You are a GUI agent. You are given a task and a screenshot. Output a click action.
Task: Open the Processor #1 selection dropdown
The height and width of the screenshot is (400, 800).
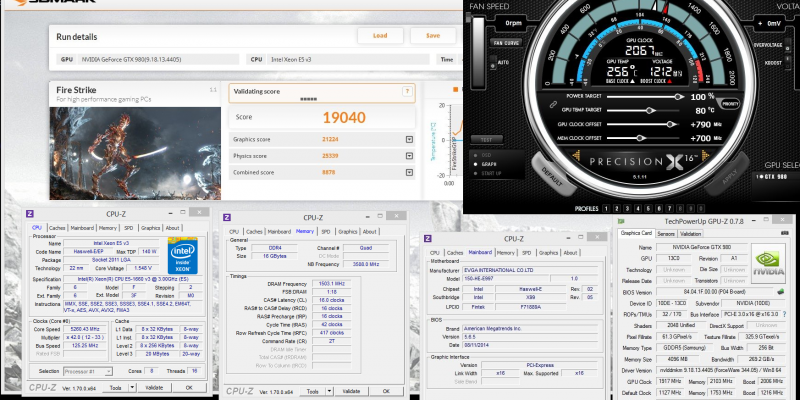click(x=88, y=371)
